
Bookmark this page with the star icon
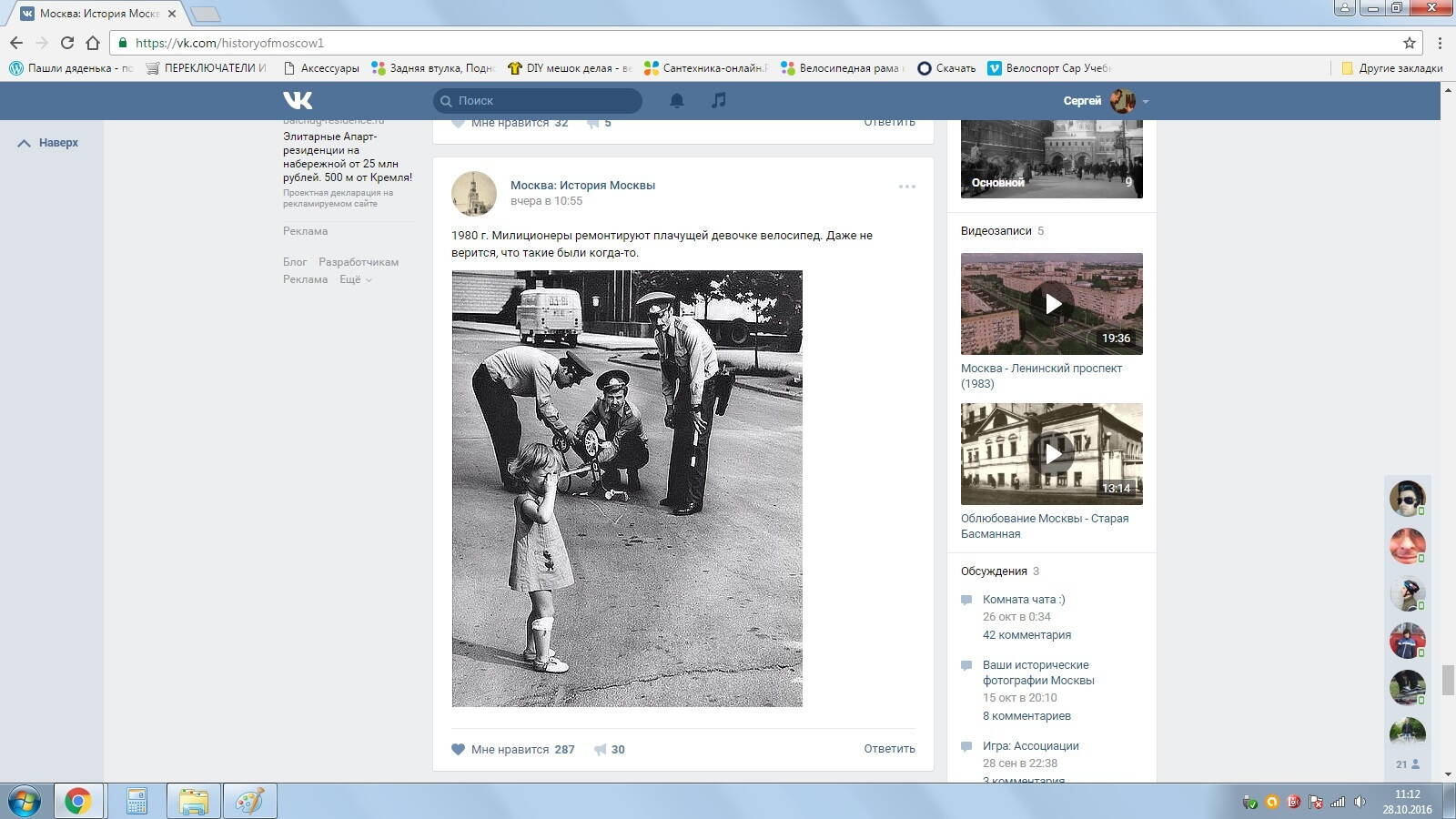click(x=1410, y=43)
